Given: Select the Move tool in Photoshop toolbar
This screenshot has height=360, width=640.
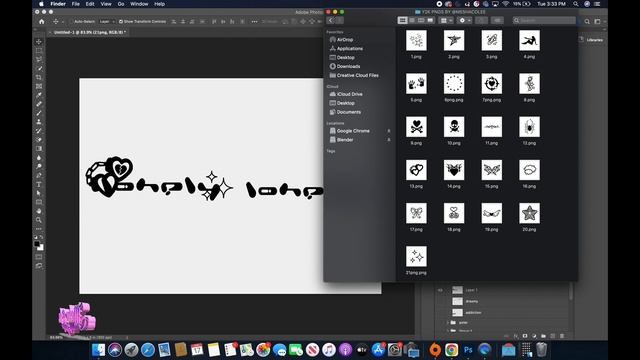Looking at the screenshot, I should (39, 42).
